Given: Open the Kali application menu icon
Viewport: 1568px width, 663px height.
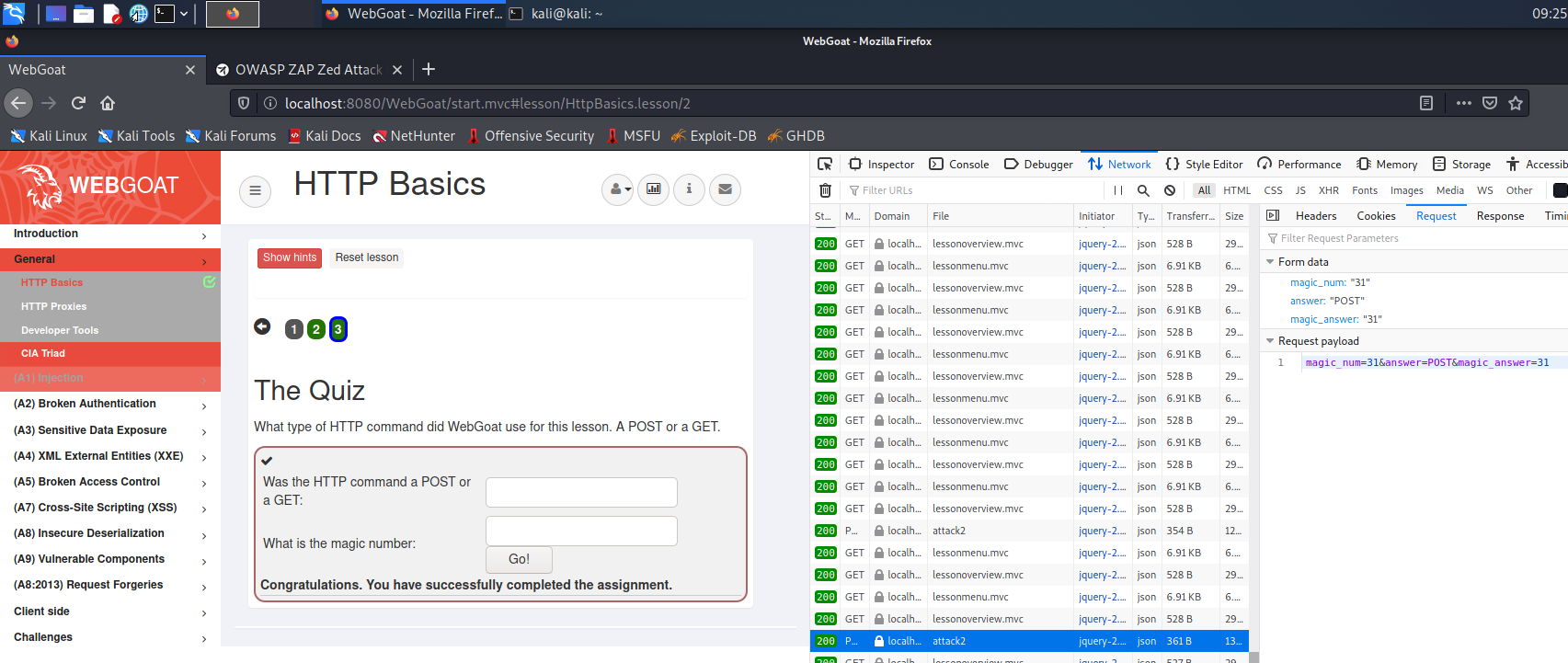Looking at the screenshot, I should (x=13, y=13).
